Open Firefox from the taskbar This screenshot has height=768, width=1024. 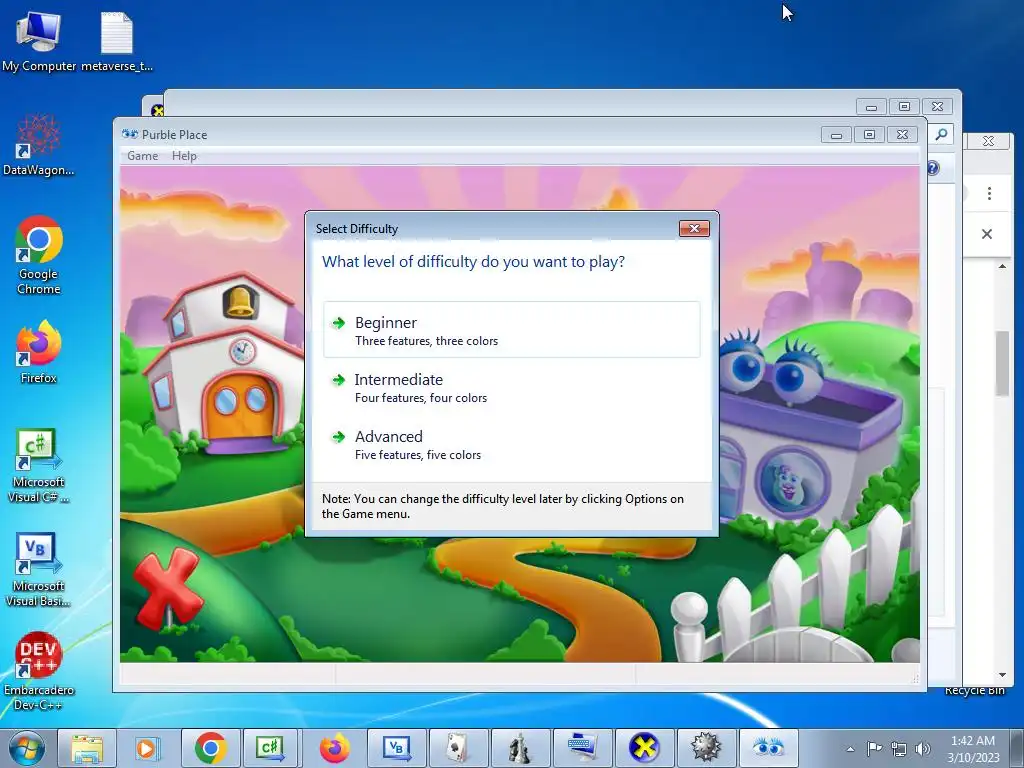click(x=334, y=748)
